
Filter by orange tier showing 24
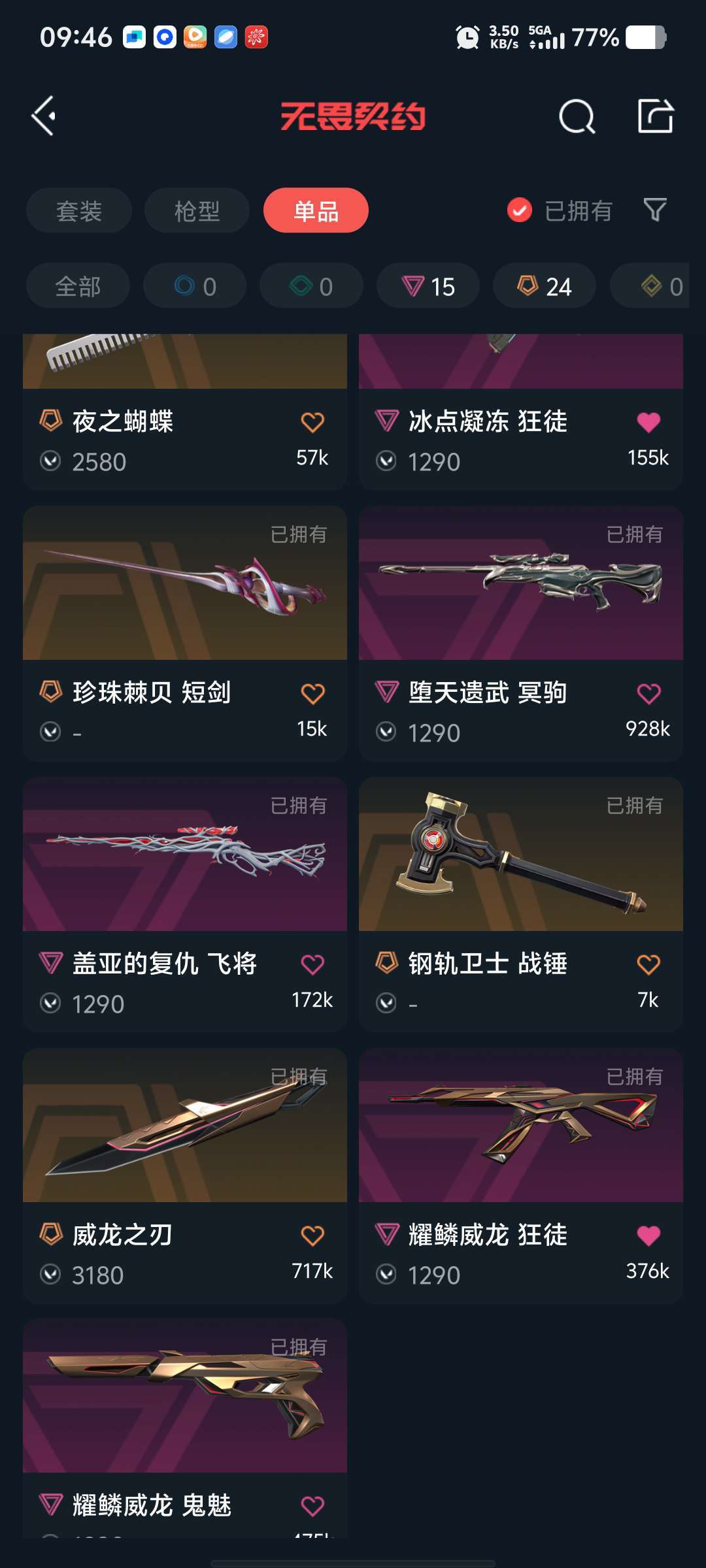pos(545,286)
